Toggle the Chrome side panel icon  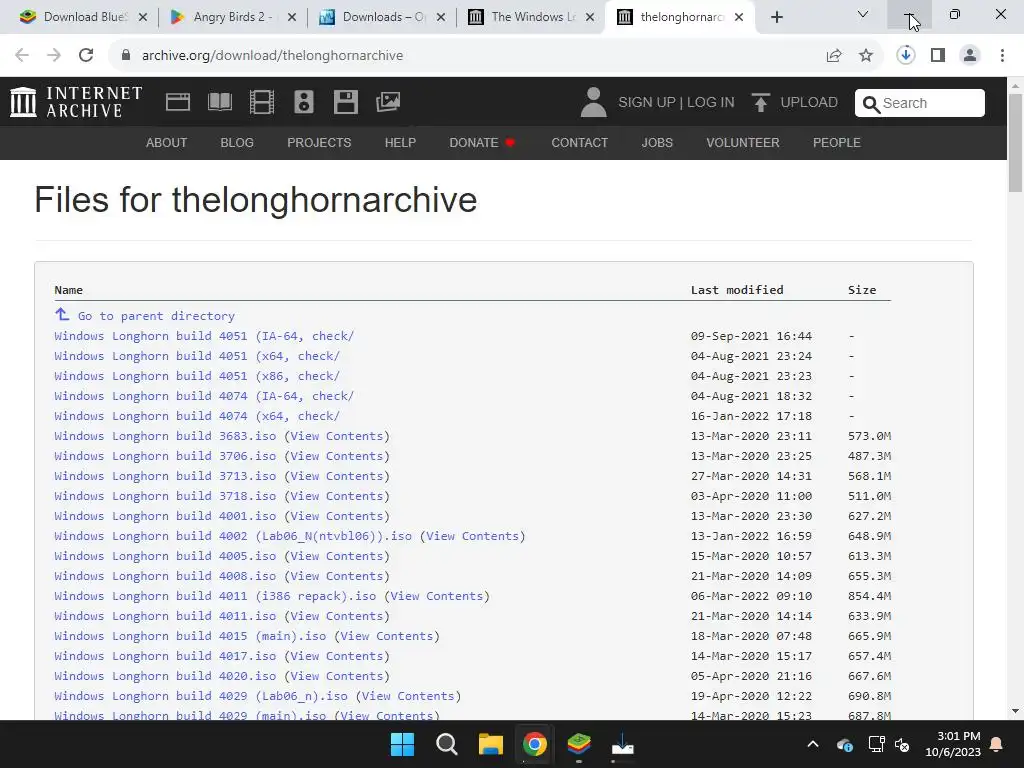point(938,56)
